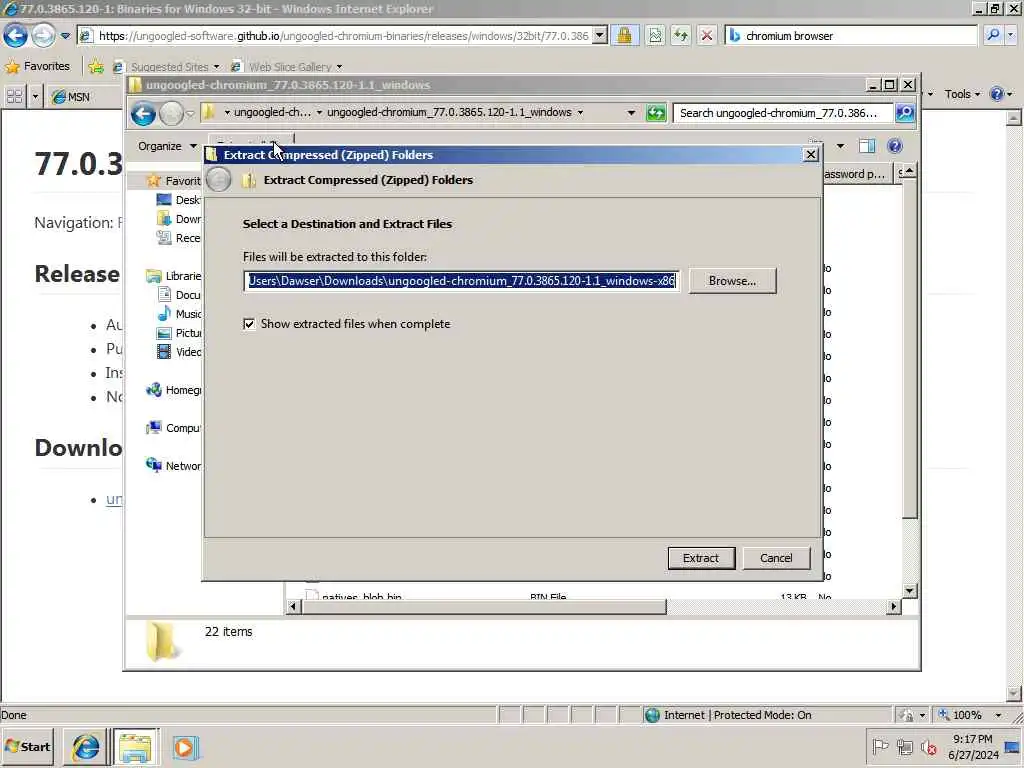Click the Action Center flag tray icon
Image resolution: width=1024 pixels, height=768 pixels.
click(x=880, y=746)
